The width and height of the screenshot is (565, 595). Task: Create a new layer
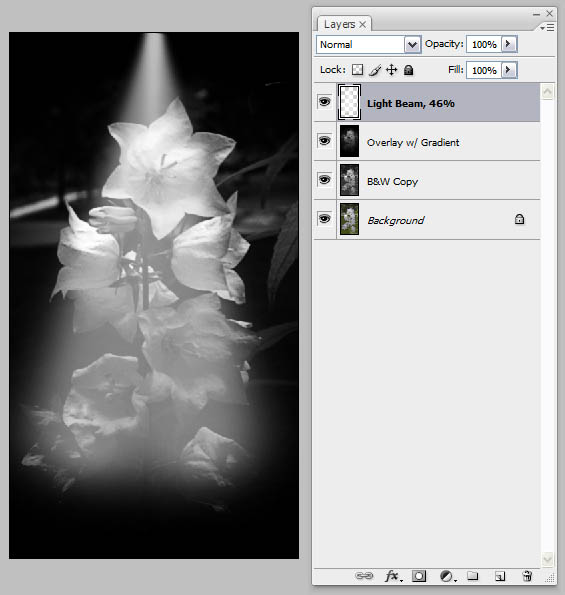pos(500,576)
